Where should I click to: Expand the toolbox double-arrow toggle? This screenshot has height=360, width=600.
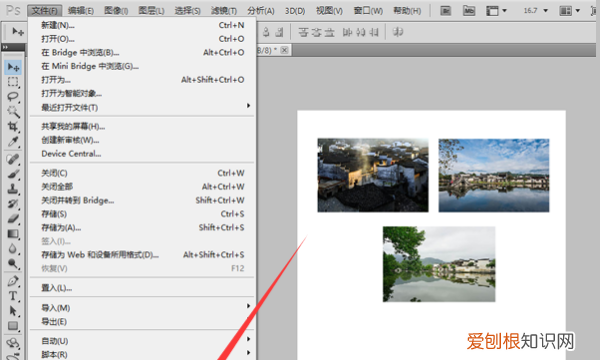(5, 47)
